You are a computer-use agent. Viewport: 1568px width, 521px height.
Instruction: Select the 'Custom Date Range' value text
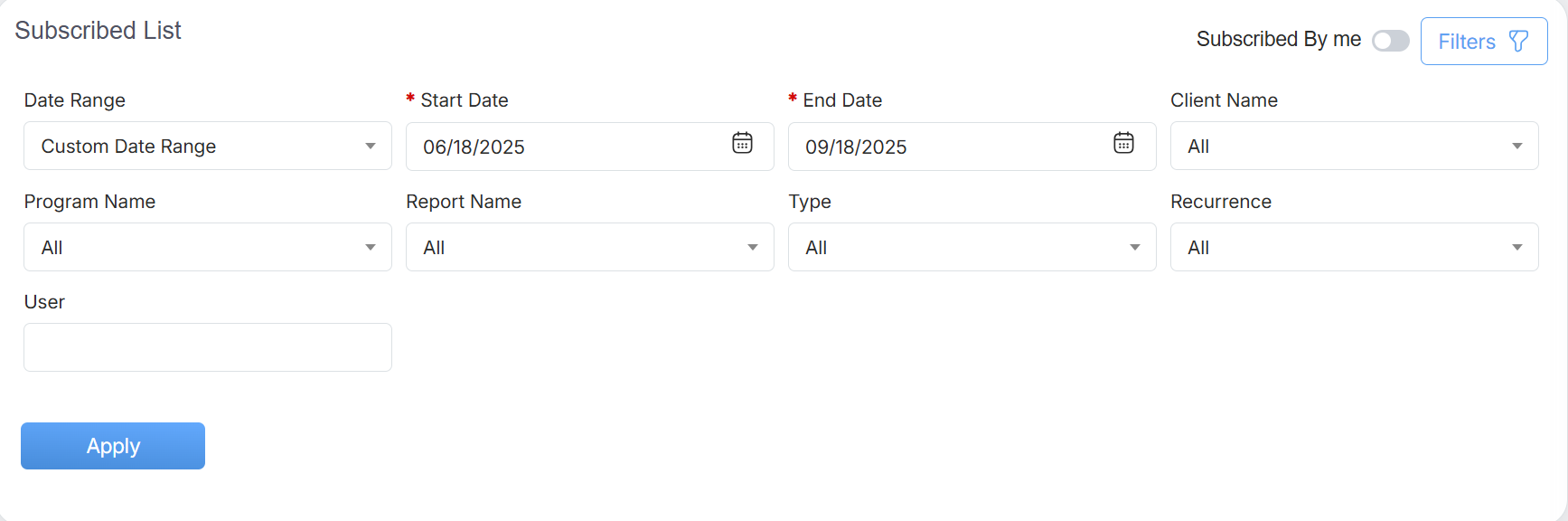point(128,147)
